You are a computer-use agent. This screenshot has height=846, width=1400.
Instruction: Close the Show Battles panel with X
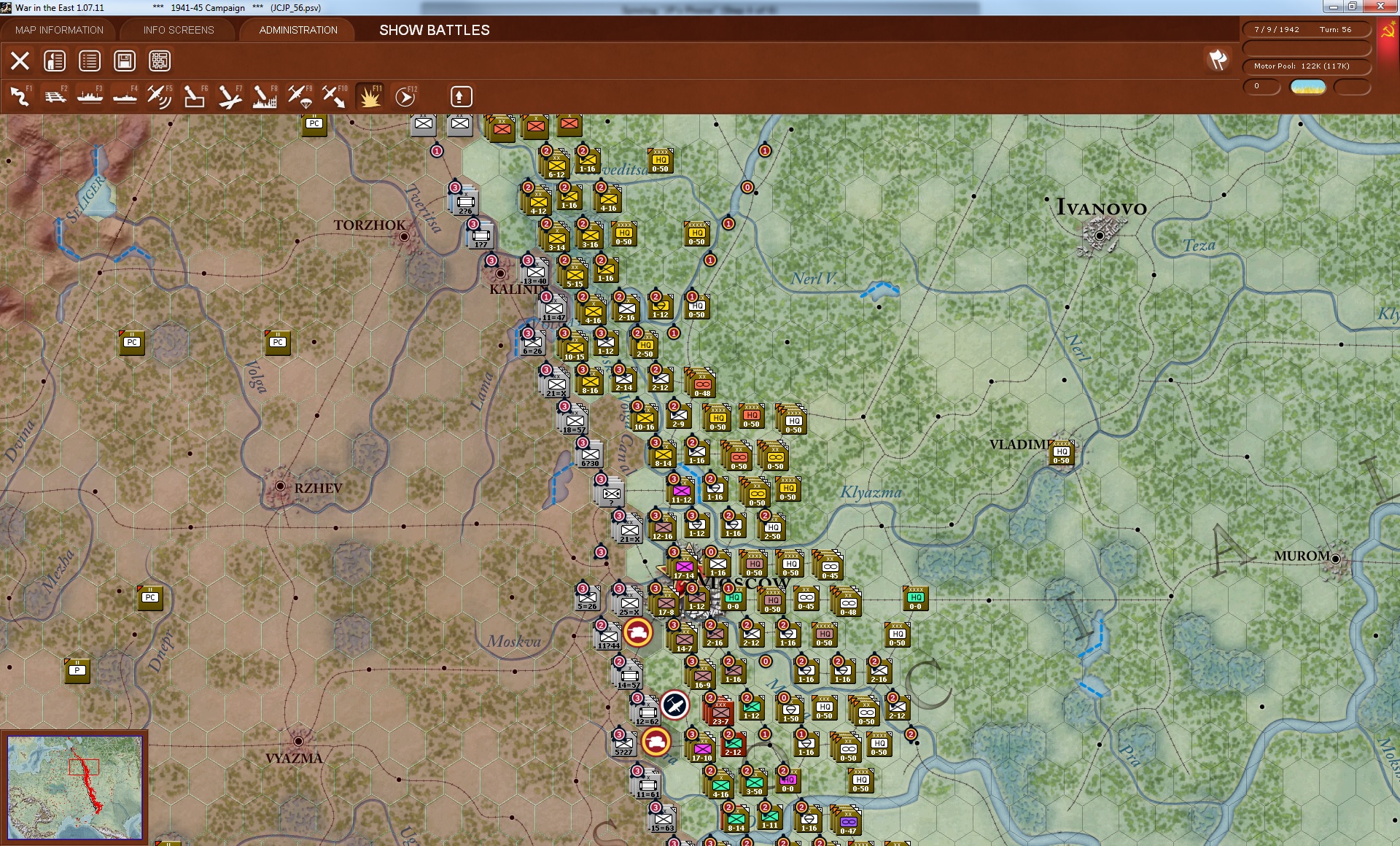click(20, 61)
